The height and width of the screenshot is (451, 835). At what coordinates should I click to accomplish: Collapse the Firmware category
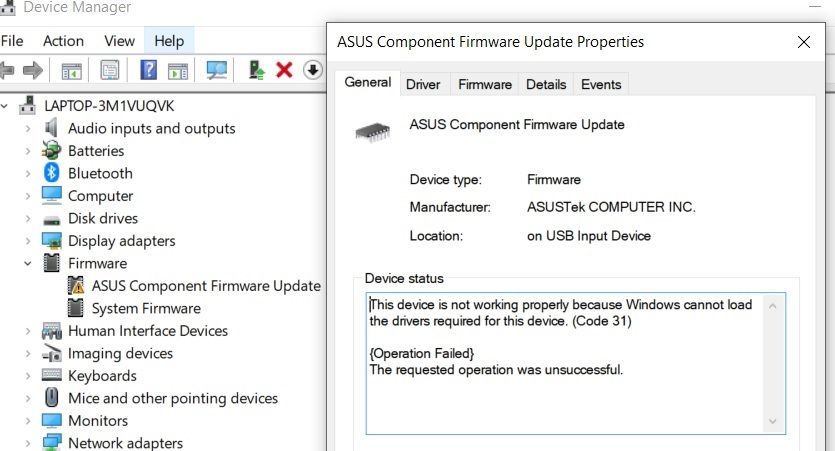coord(28,263)
